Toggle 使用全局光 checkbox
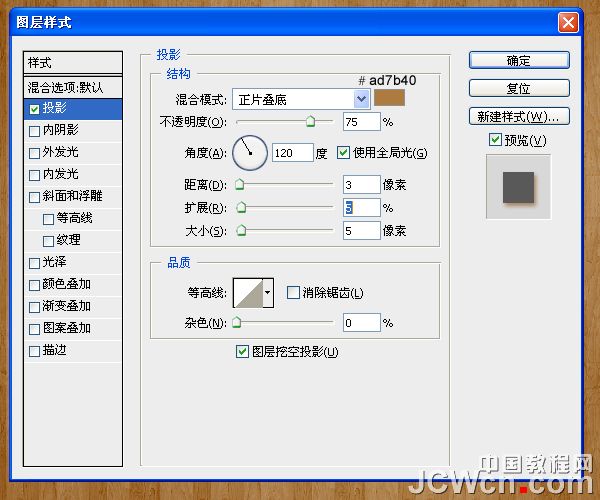Image resolution: width=600 pixels, height=500 pixels. pyautogui.click(x=343, y=153)
